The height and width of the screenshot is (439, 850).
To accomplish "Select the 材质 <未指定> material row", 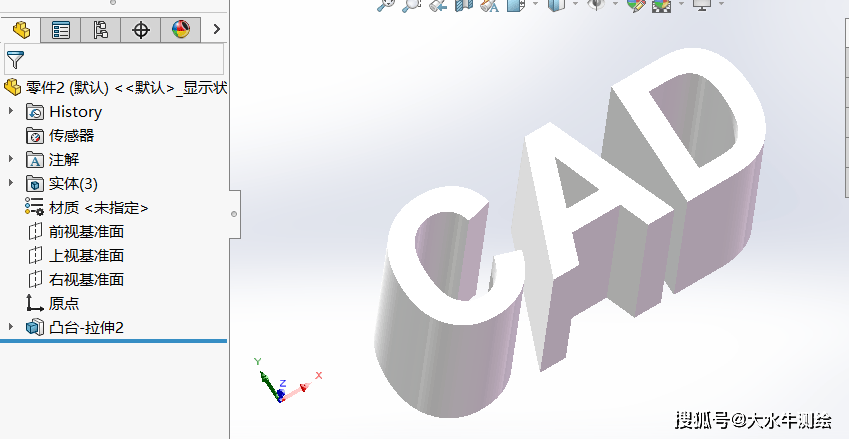I will pyautogui.click(x=87, y=208).
